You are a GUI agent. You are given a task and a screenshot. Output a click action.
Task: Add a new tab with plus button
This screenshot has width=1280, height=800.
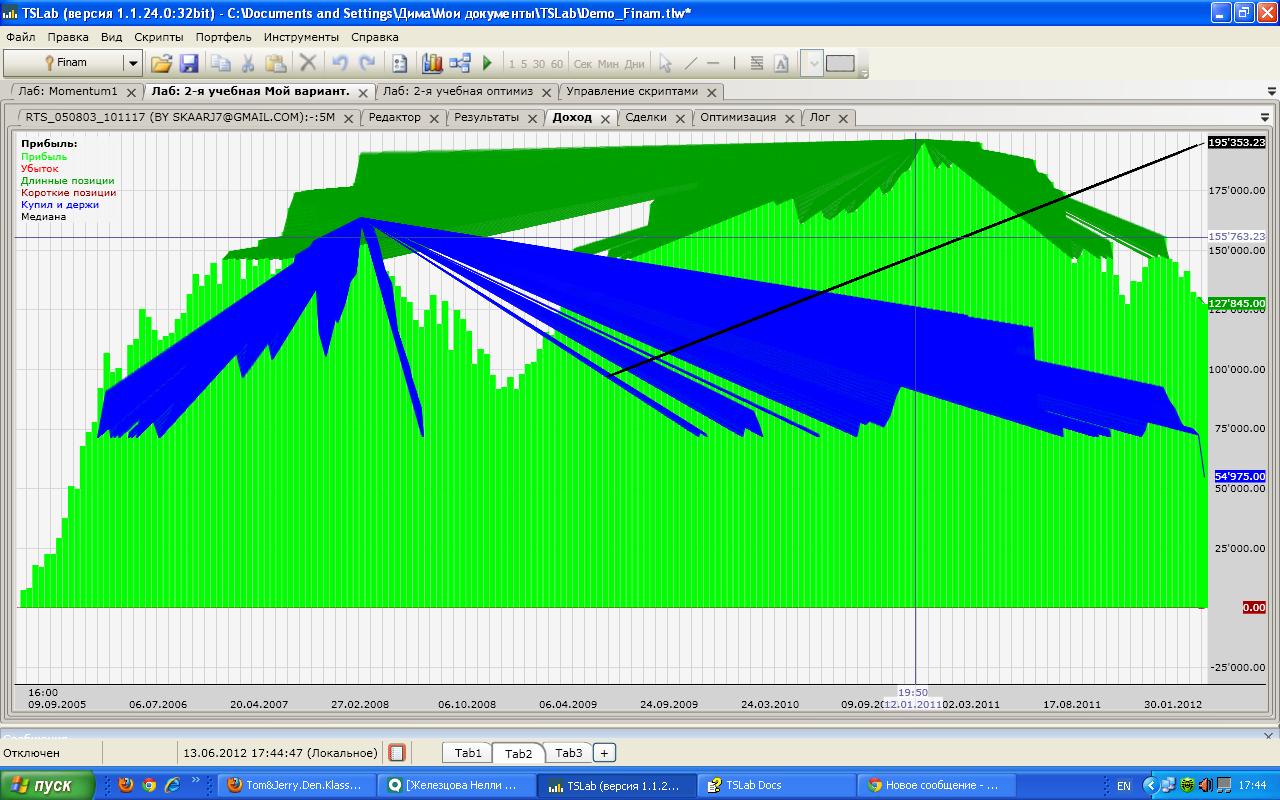click(604, 753)
